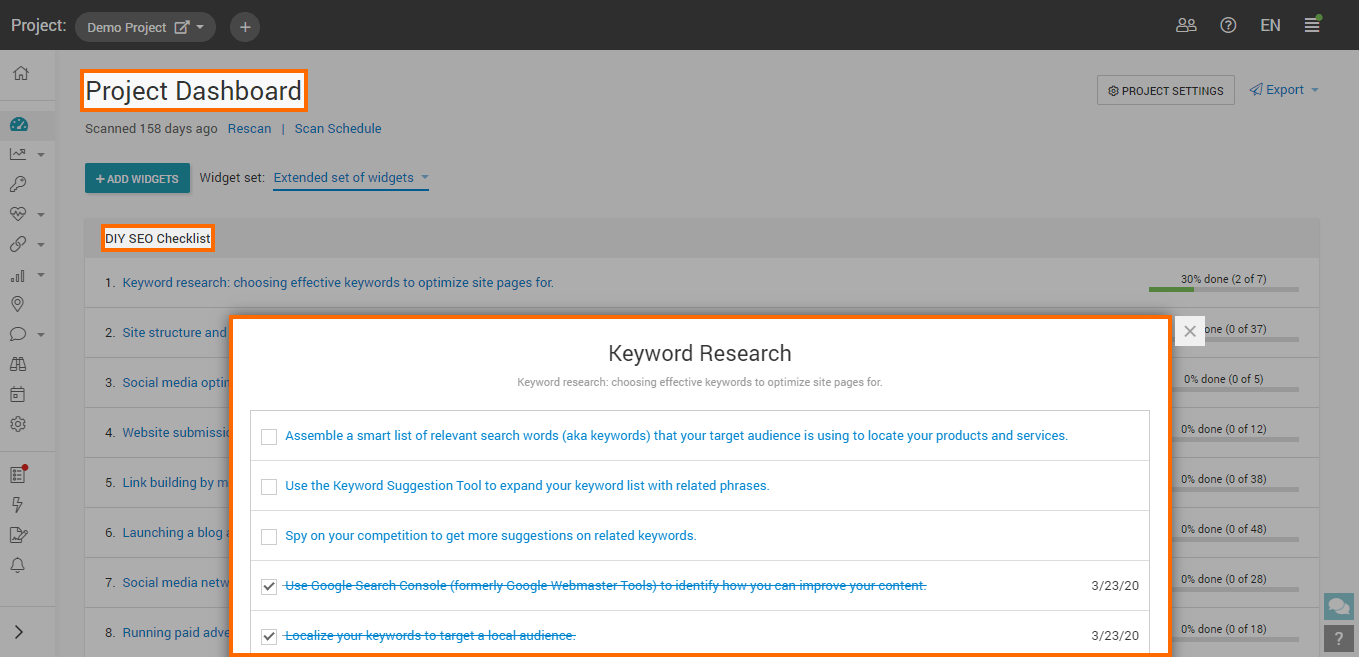Viewport: 1359px width, 657px height.
Task: Click the home icon in the sidebar
Action: (20, 73)
